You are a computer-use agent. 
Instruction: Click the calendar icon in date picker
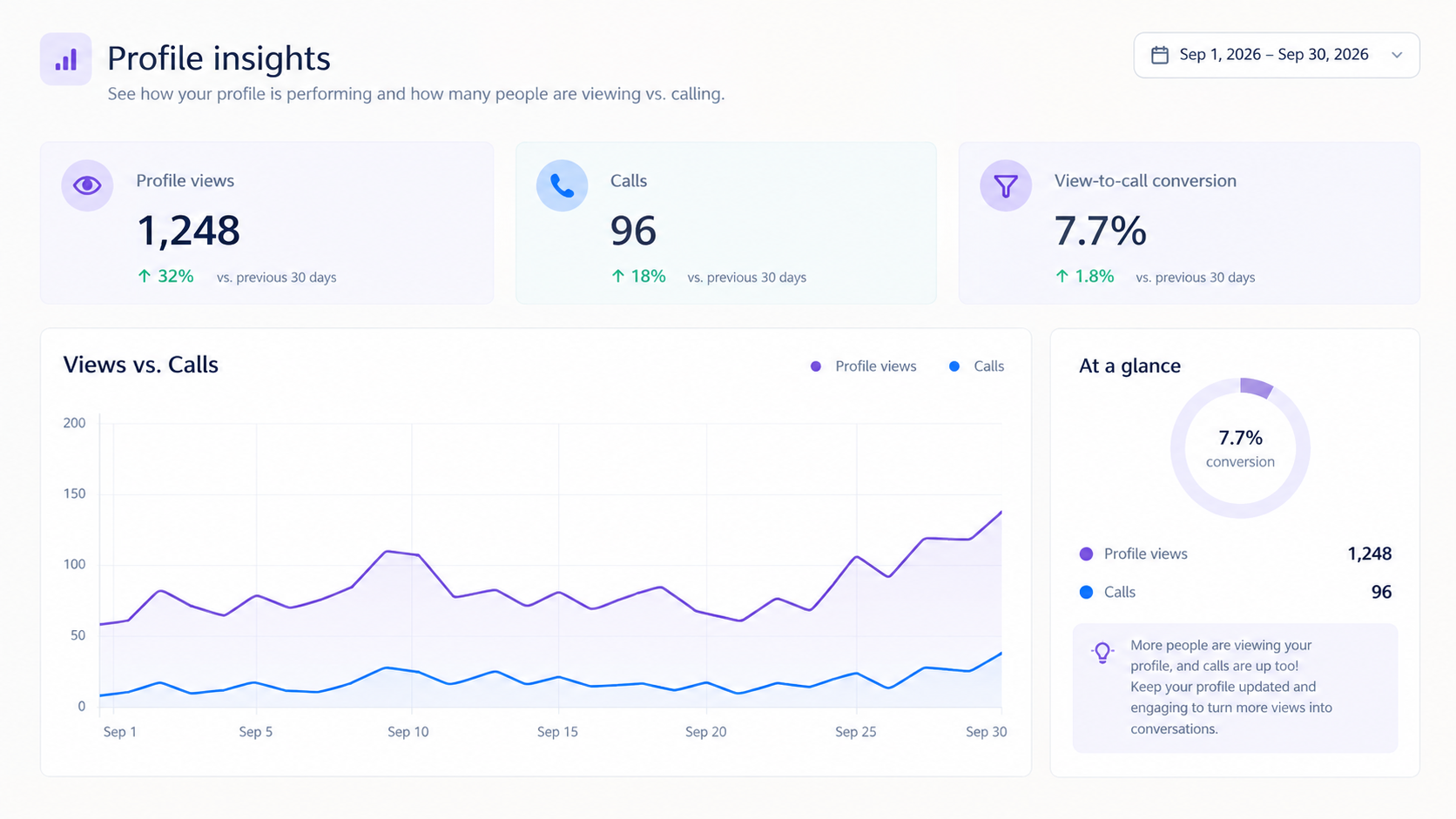pos(1160,55)
